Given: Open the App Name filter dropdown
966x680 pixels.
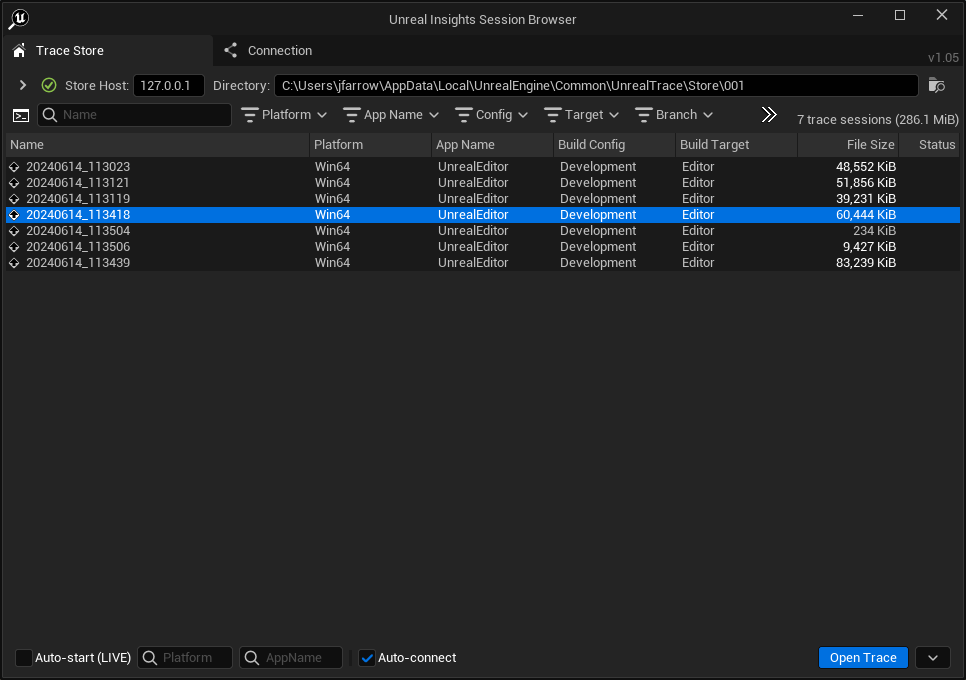Looking at the screenshot, I should pyautogui.click(x=391, y=115).
